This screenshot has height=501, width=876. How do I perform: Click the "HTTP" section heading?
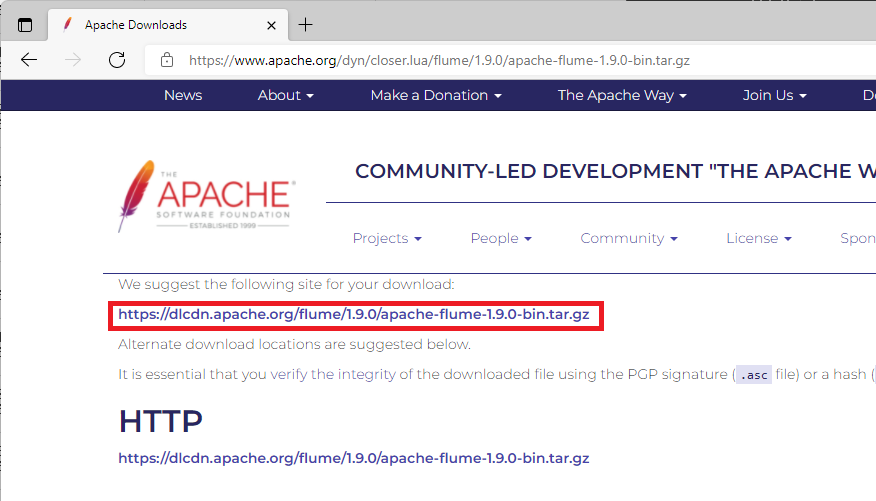click(160, 421)
